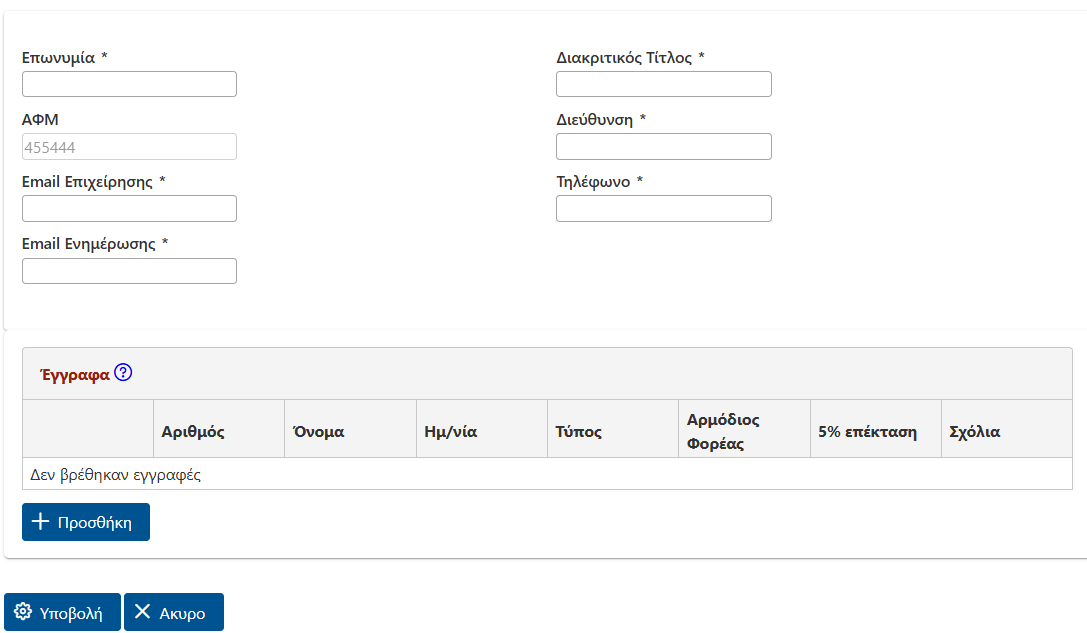Focus the Email Επιχείρησης field
Viewport: 1087px width, 633px height.
click(x=129, y=208)
